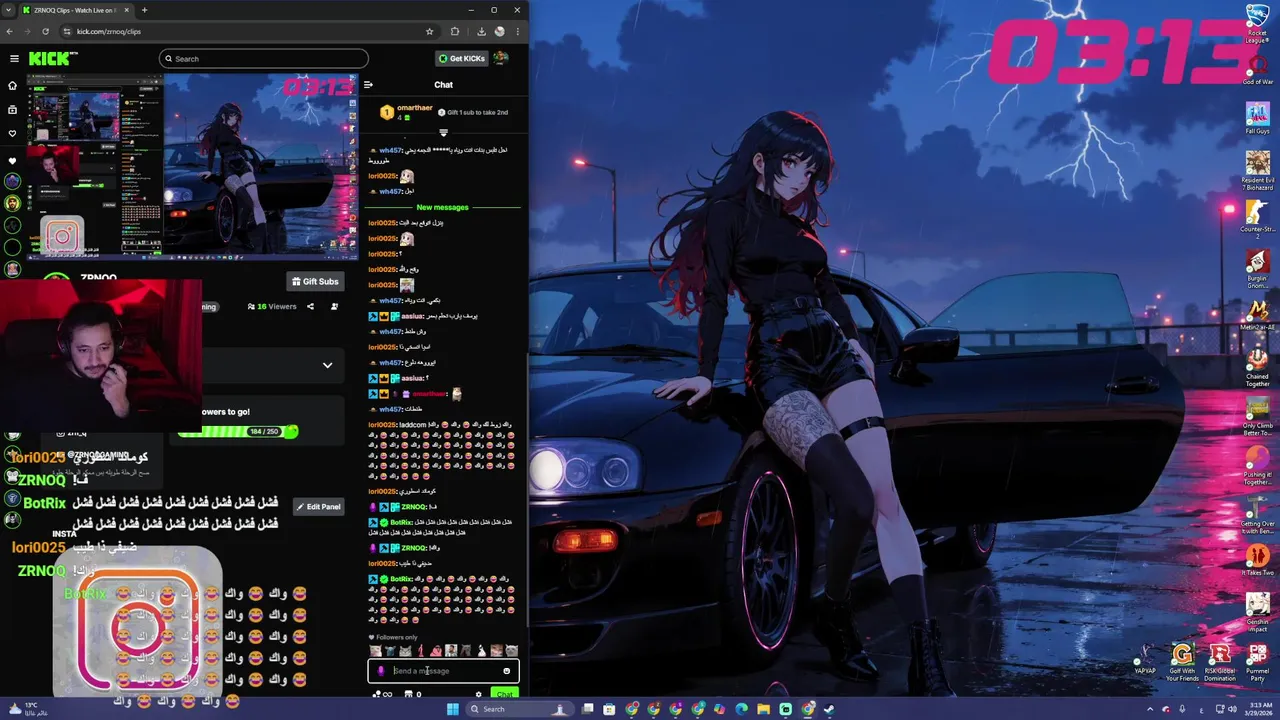Open the heart outline Following sidebar icon

(12, 133)
